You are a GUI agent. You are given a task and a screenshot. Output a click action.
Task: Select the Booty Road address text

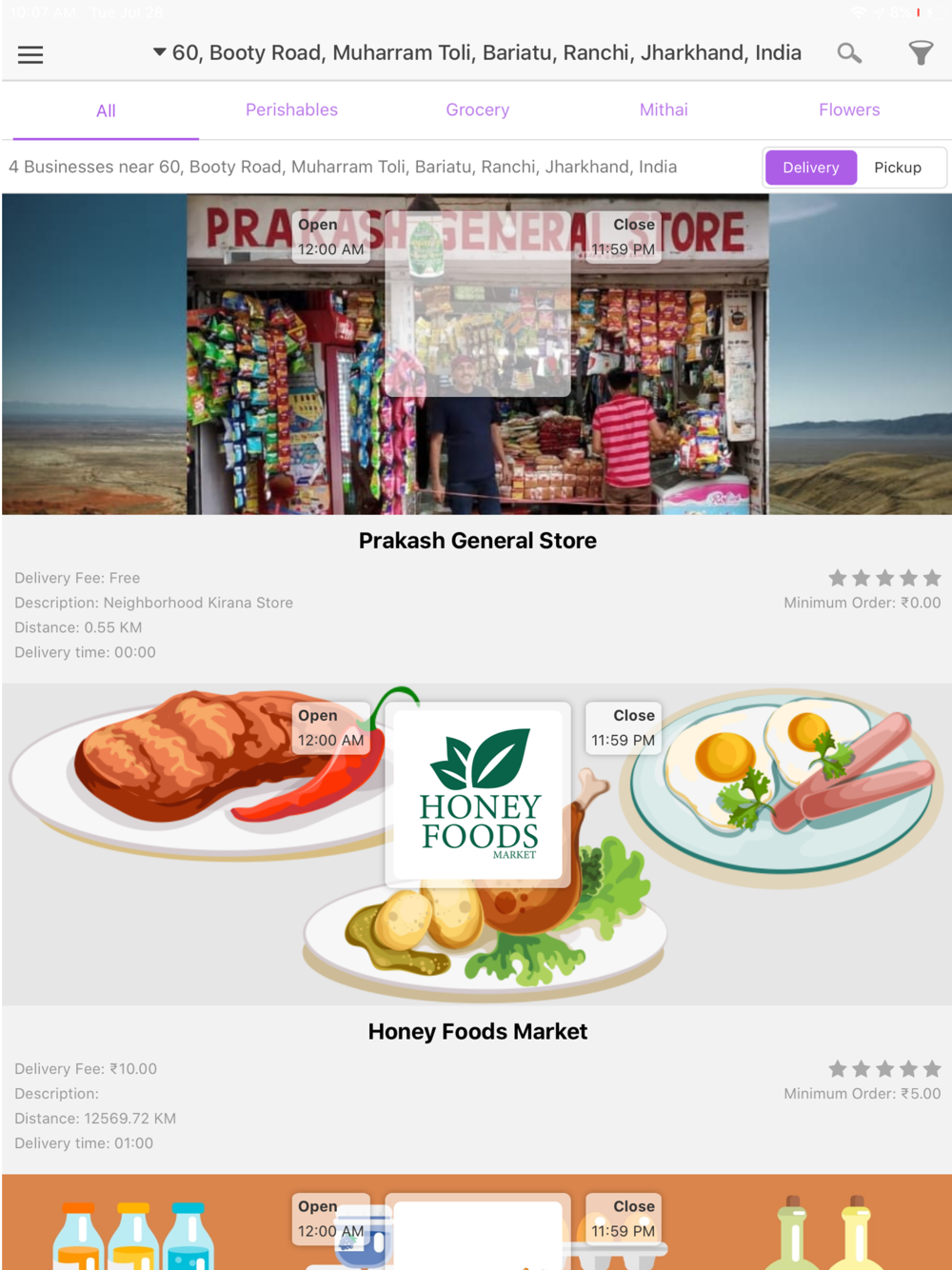coord(486,52)
